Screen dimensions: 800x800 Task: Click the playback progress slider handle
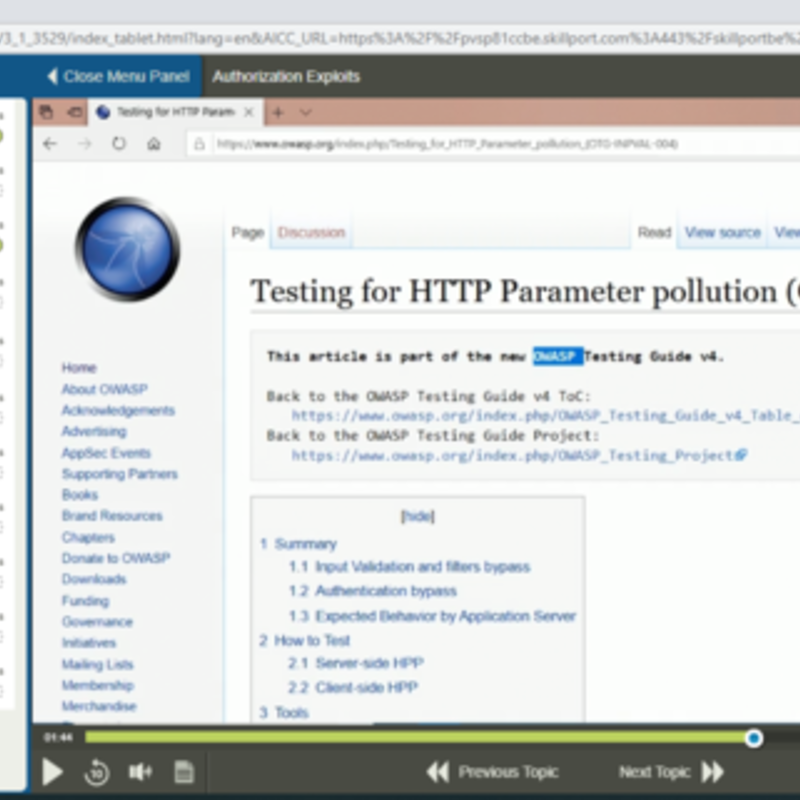click(753, 738)
